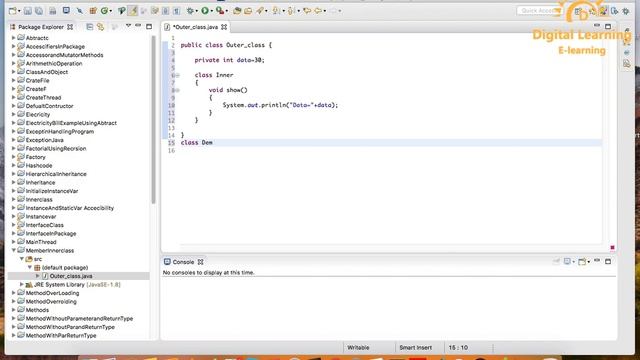
Task: Click the gear perspective icon top right
Action: click(626, 11)
